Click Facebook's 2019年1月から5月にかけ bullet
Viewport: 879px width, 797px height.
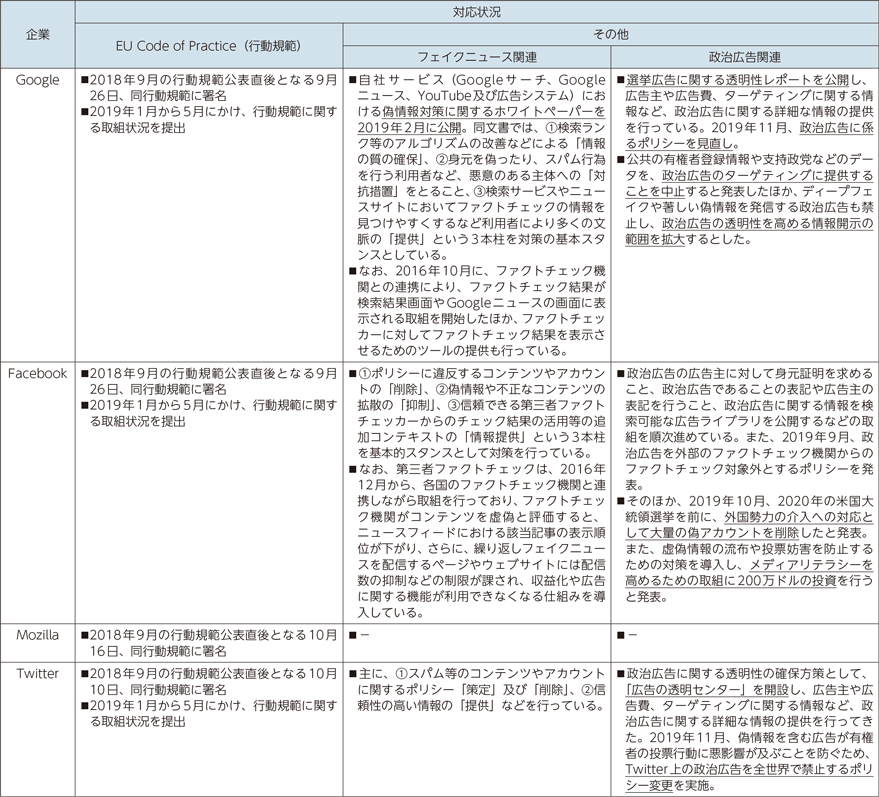[x=209, y=413]
